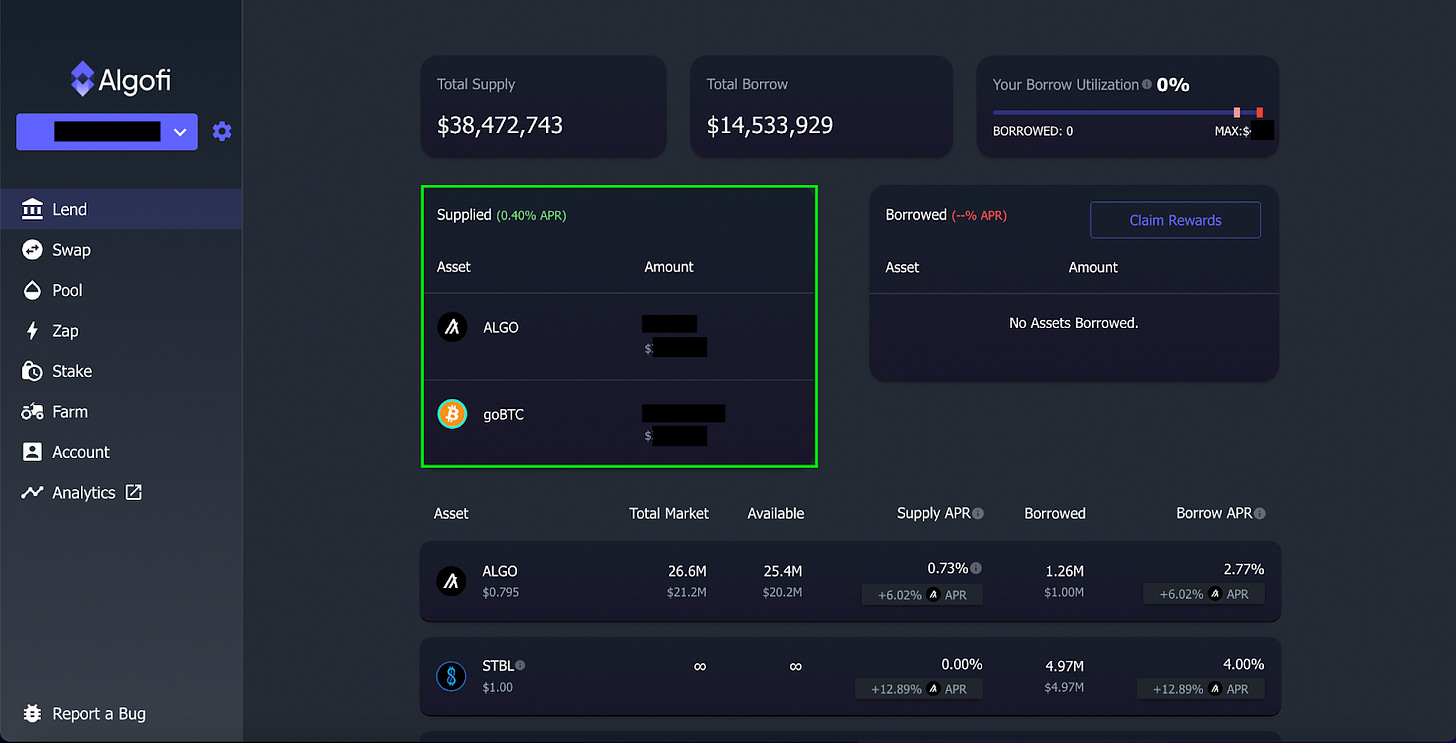Viewport: 1456px width, 743px height.
Task: Click the borrow utilization progress bar
Action: point(1127,112)
